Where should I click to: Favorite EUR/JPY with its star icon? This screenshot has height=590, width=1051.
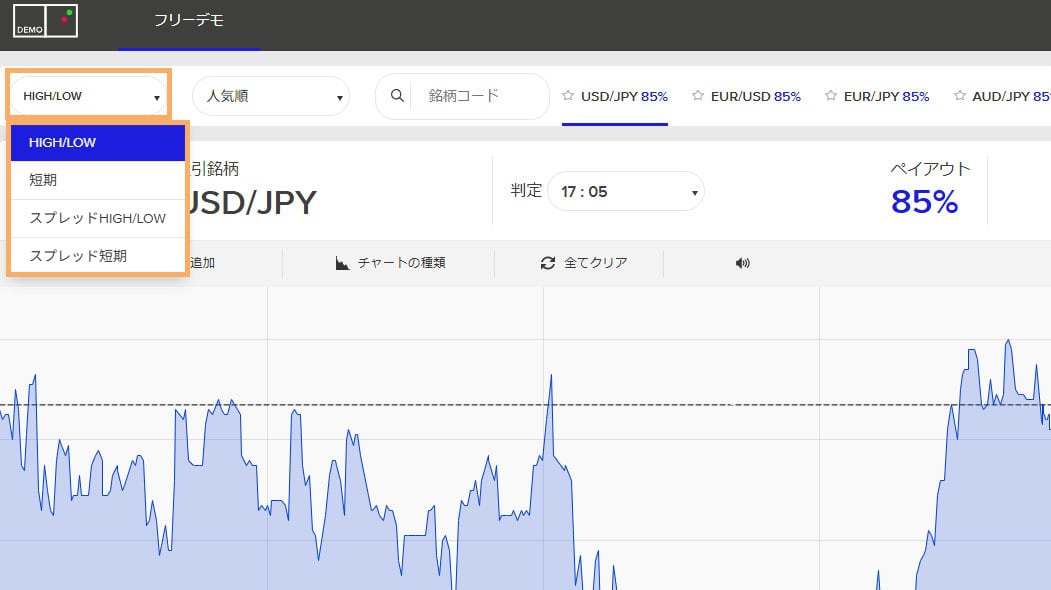tap(830, 96)
